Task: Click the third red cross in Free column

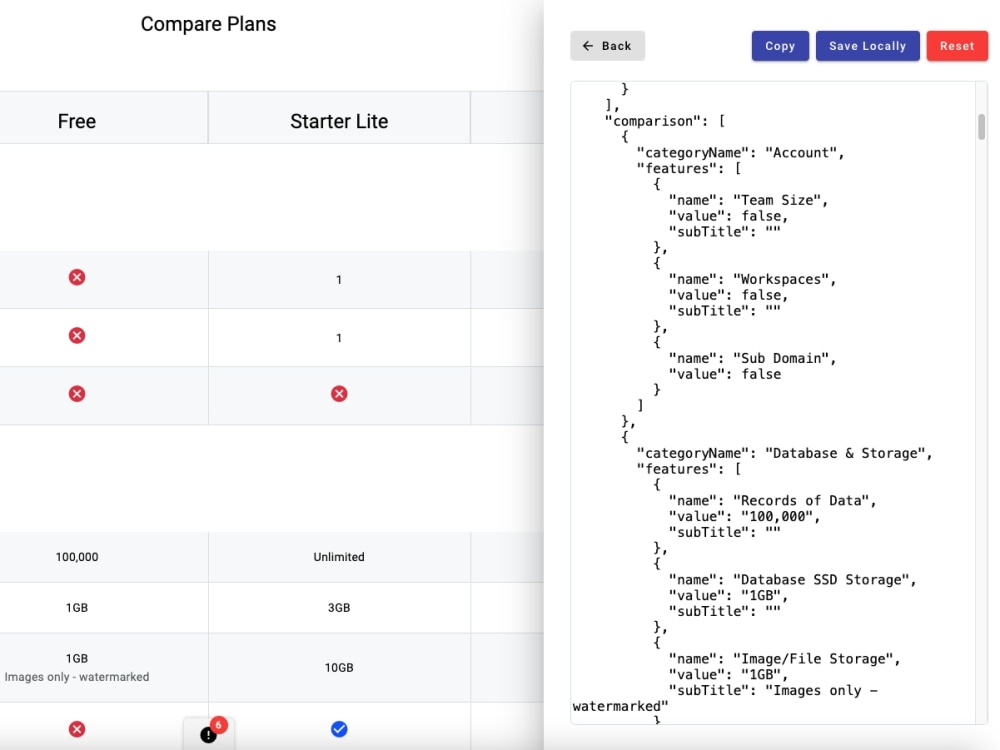Action: (77, 393)
